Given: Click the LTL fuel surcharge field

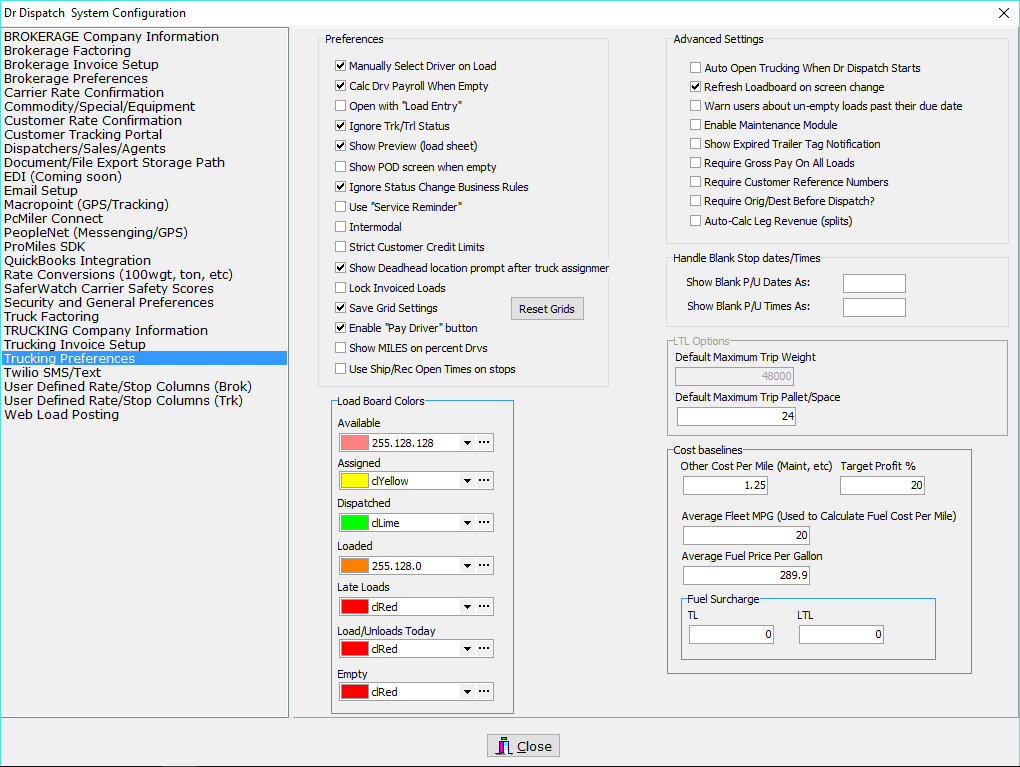Looking at the screenshot, I should [x=841, y=634].
